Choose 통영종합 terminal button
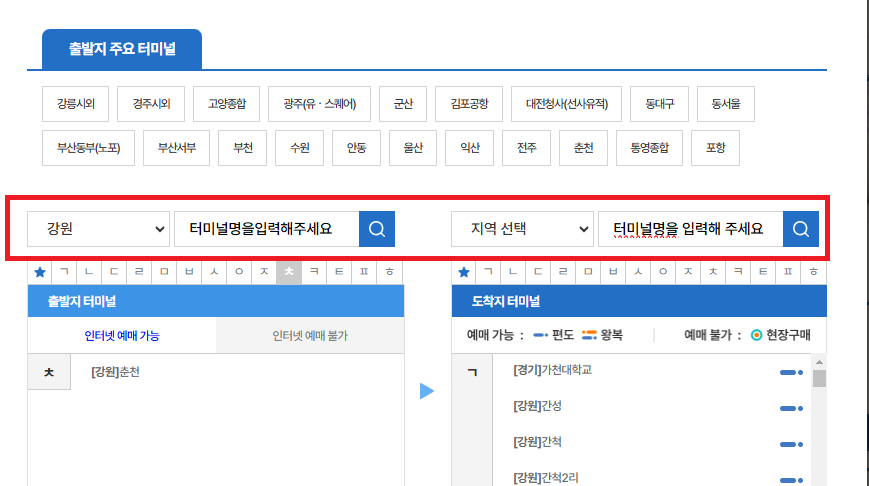Image resolution: width=869 pixels, height=486 pixels. pyautogui.click(x=650, y=148)
